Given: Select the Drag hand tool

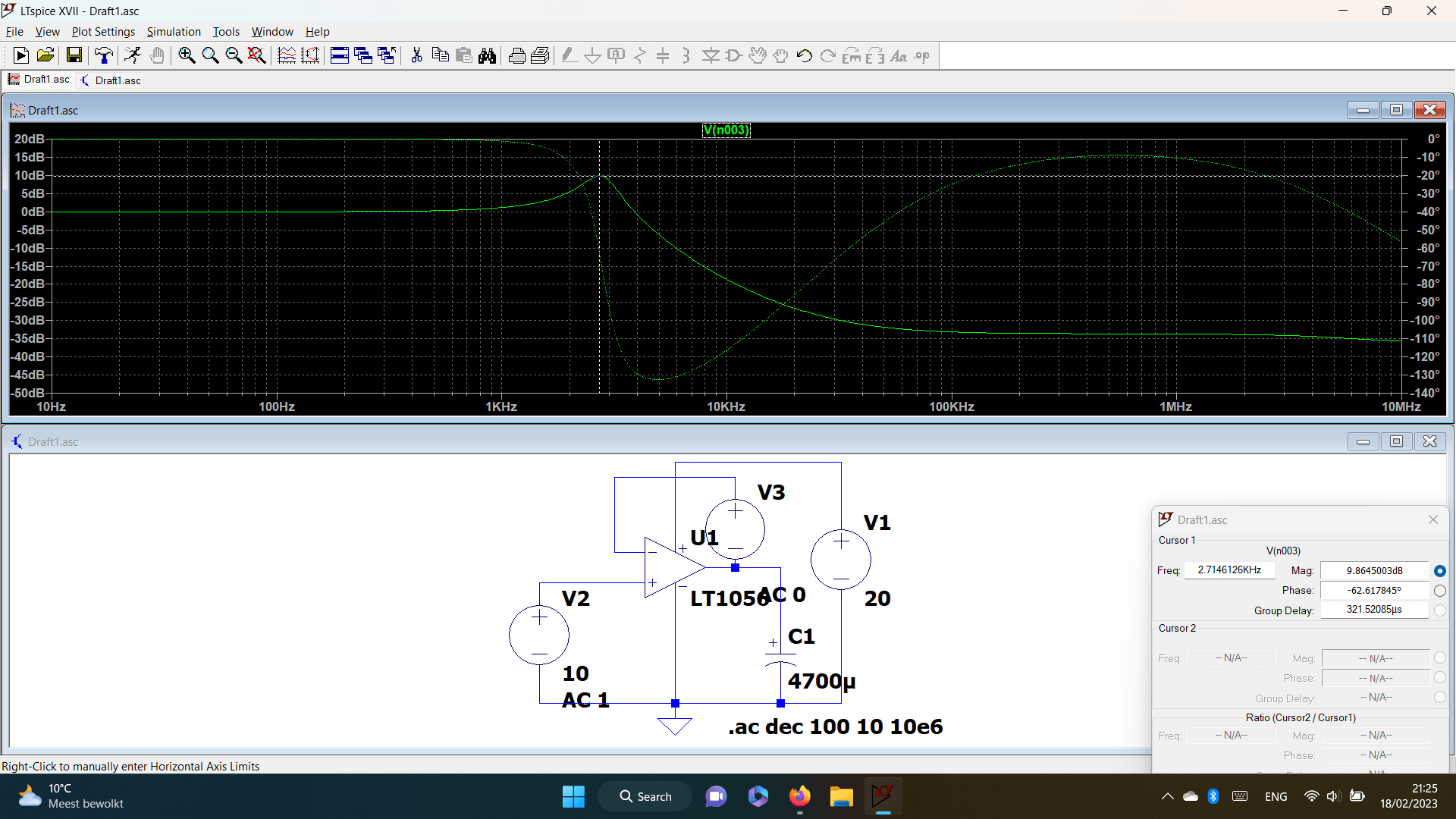Looking at the screenshot, I should tap(781, 55).
